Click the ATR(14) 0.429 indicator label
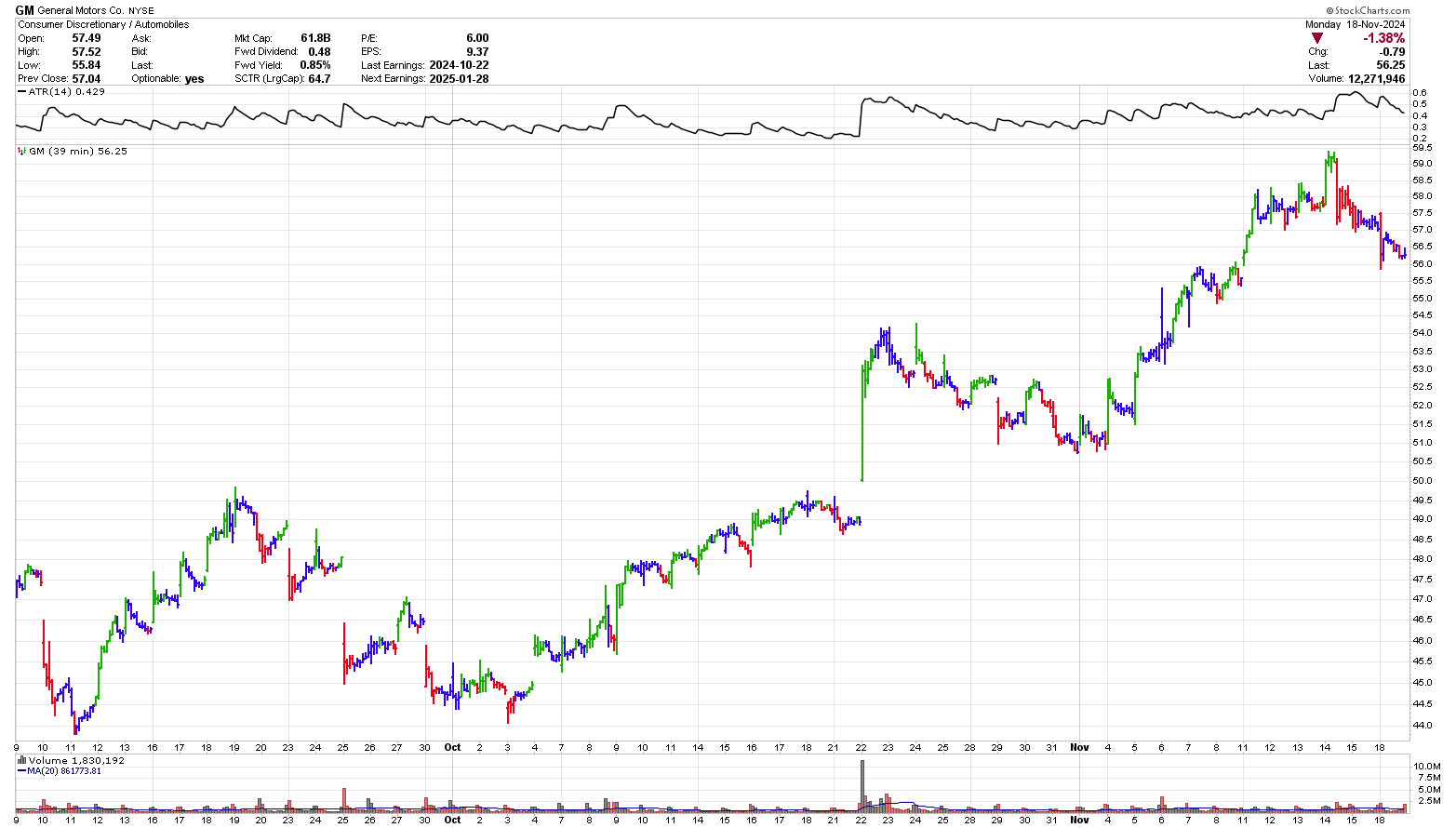The image size is (1456, 828). pyautogui.click(x=67, y=91)
